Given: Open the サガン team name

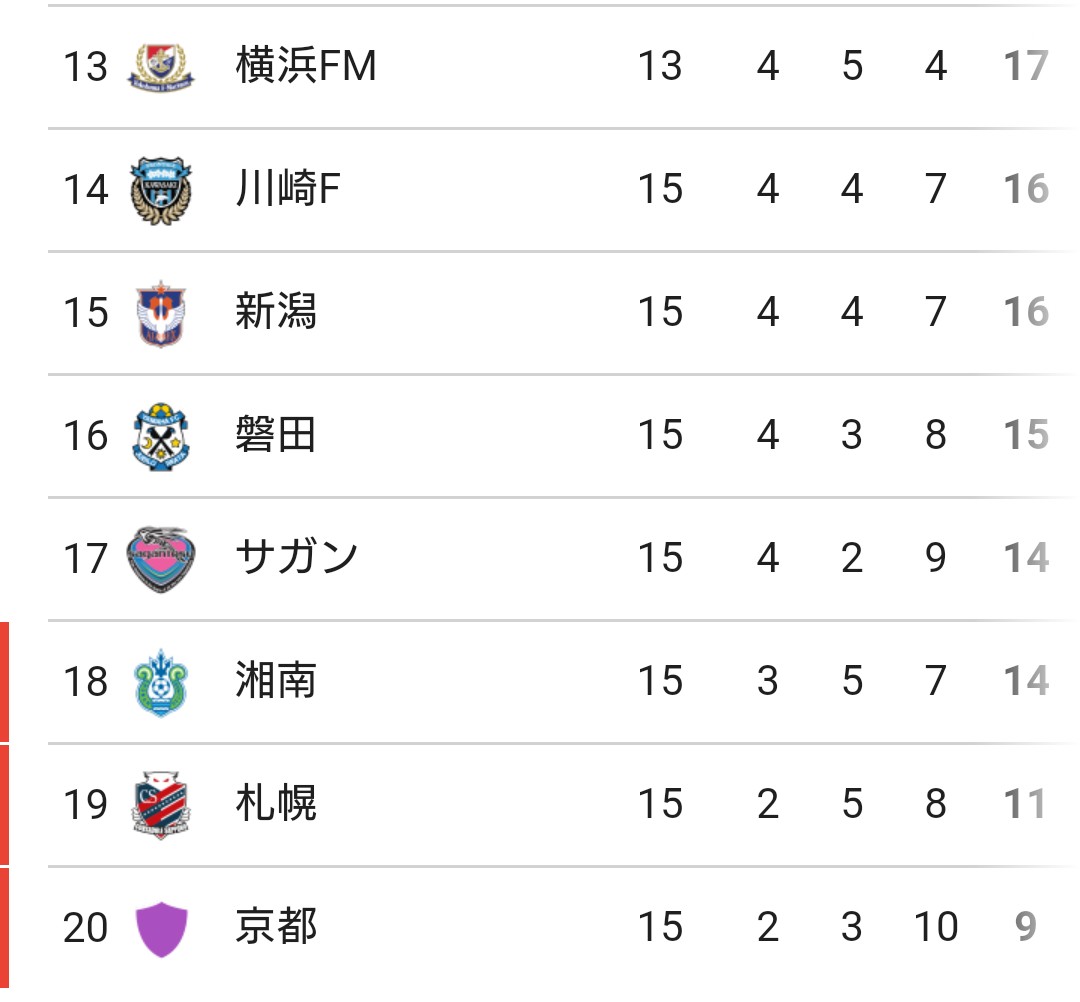Looking at the screenshot, I should click(x=296, y=557).
